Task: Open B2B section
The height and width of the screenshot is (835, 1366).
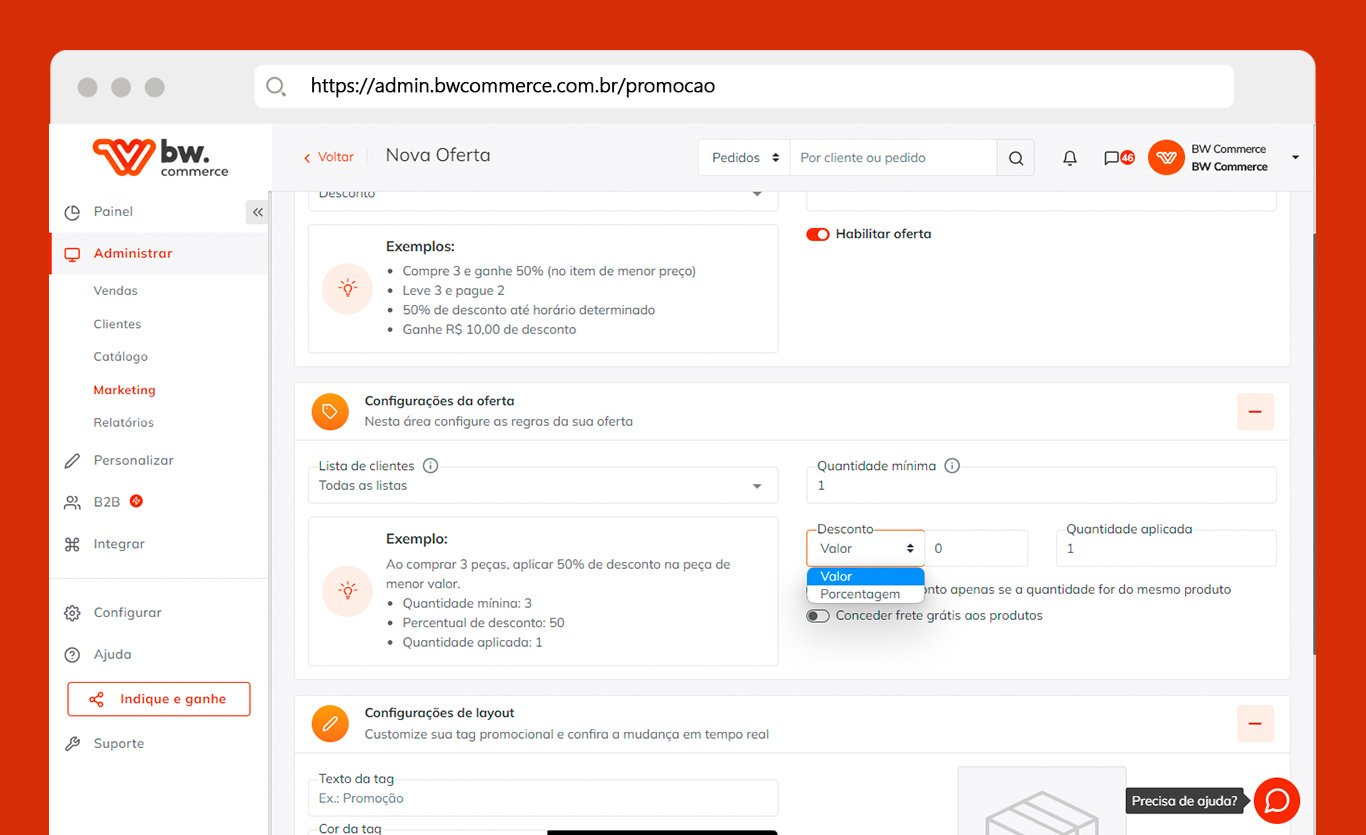Action: (106, 502)
